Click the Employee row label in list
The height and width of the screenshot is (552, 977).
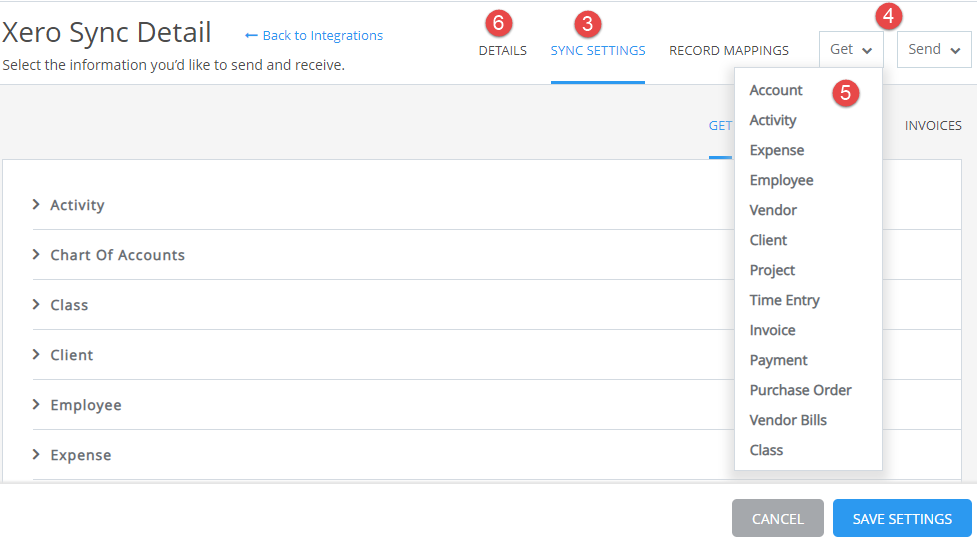pyautogui.click(x=86, y=405)
